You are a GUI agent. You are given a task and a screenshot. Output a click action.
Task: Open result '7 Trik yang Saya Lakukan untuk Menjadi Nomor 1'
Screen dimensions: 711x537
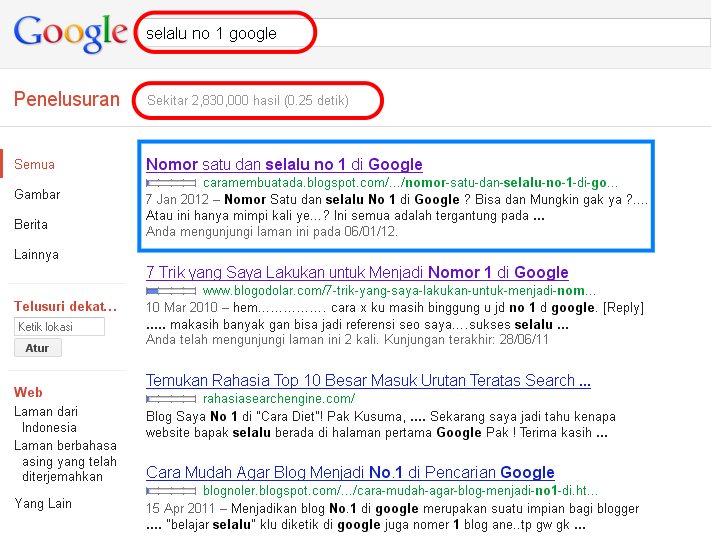tap(357, 272)
